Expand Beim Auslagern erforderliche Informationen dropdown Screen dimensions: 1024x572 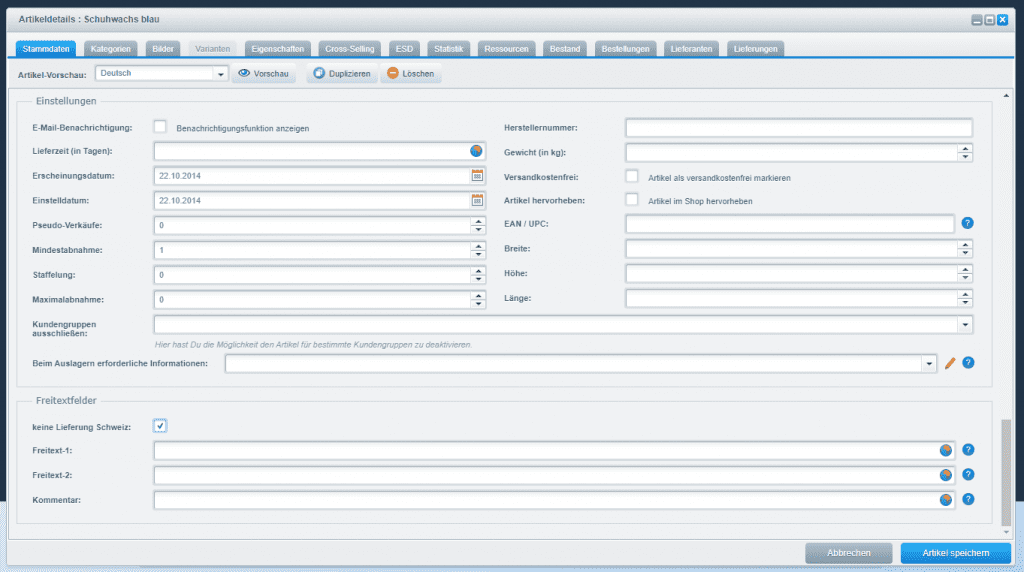click(929, 363)
